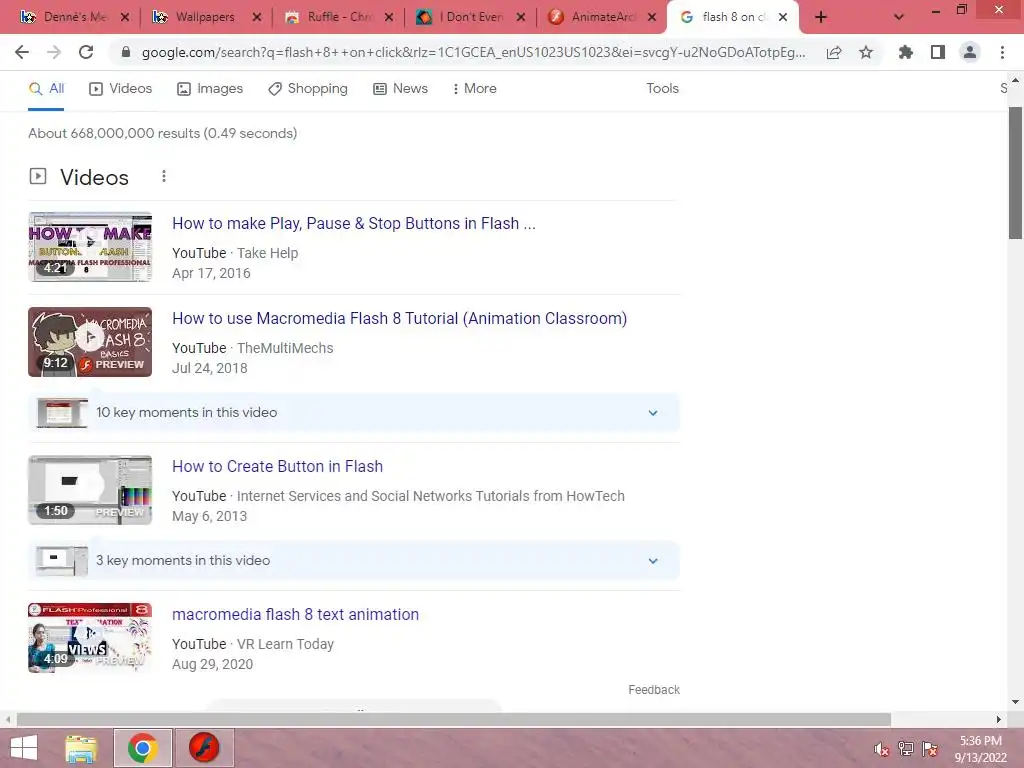Viewport: 1024px width, 768px height.
Task: Open File Explorer from the taskbar
Action: tap(82, 748)
